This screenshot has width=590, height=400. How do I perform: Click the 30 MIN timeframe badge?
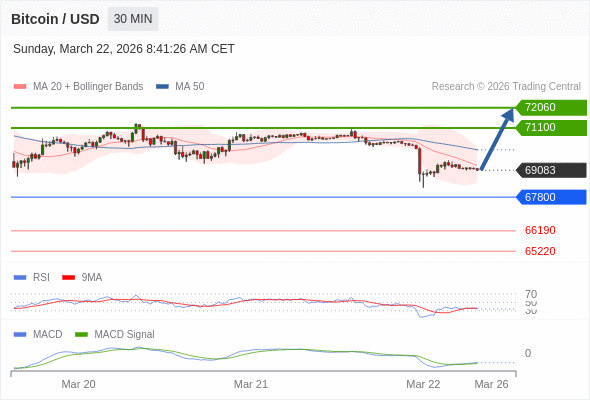coord(133,19)
